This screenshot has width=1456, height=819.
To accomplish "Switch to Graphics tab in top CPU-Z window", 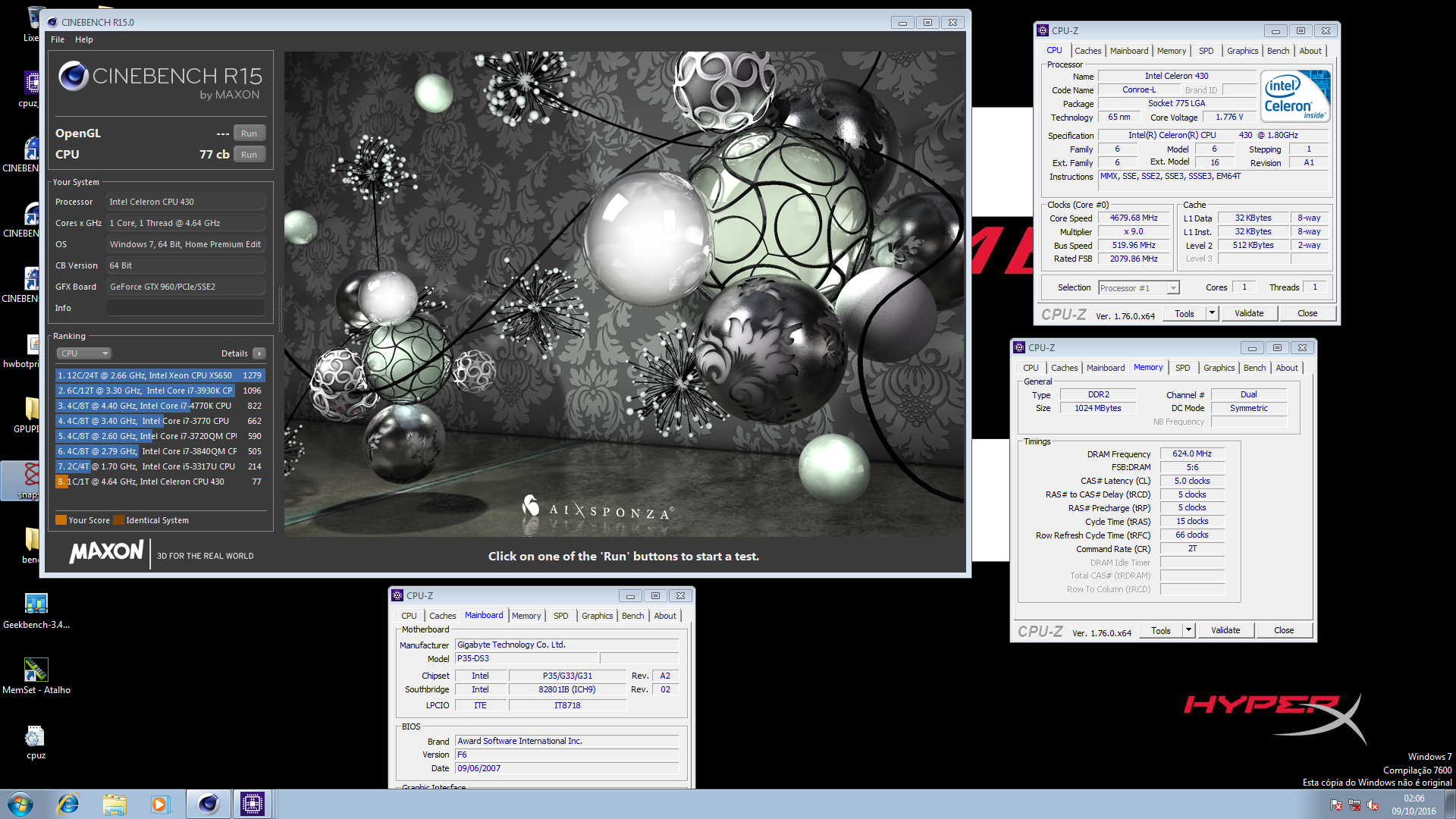I will [x=1242, y=51].
